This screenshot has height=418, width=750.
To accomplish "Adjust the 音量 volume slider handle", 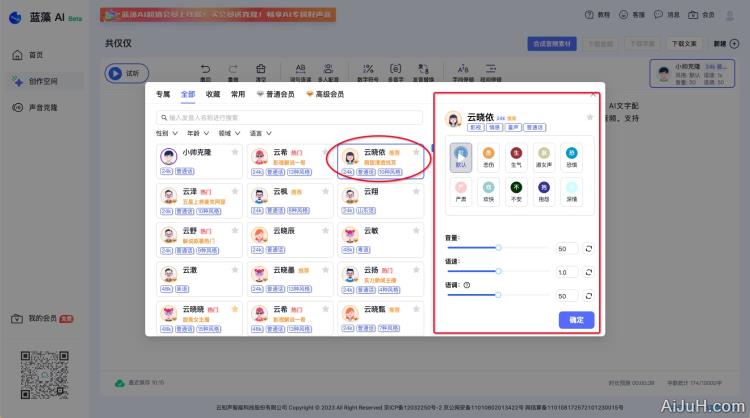I will tap(498, 248).
